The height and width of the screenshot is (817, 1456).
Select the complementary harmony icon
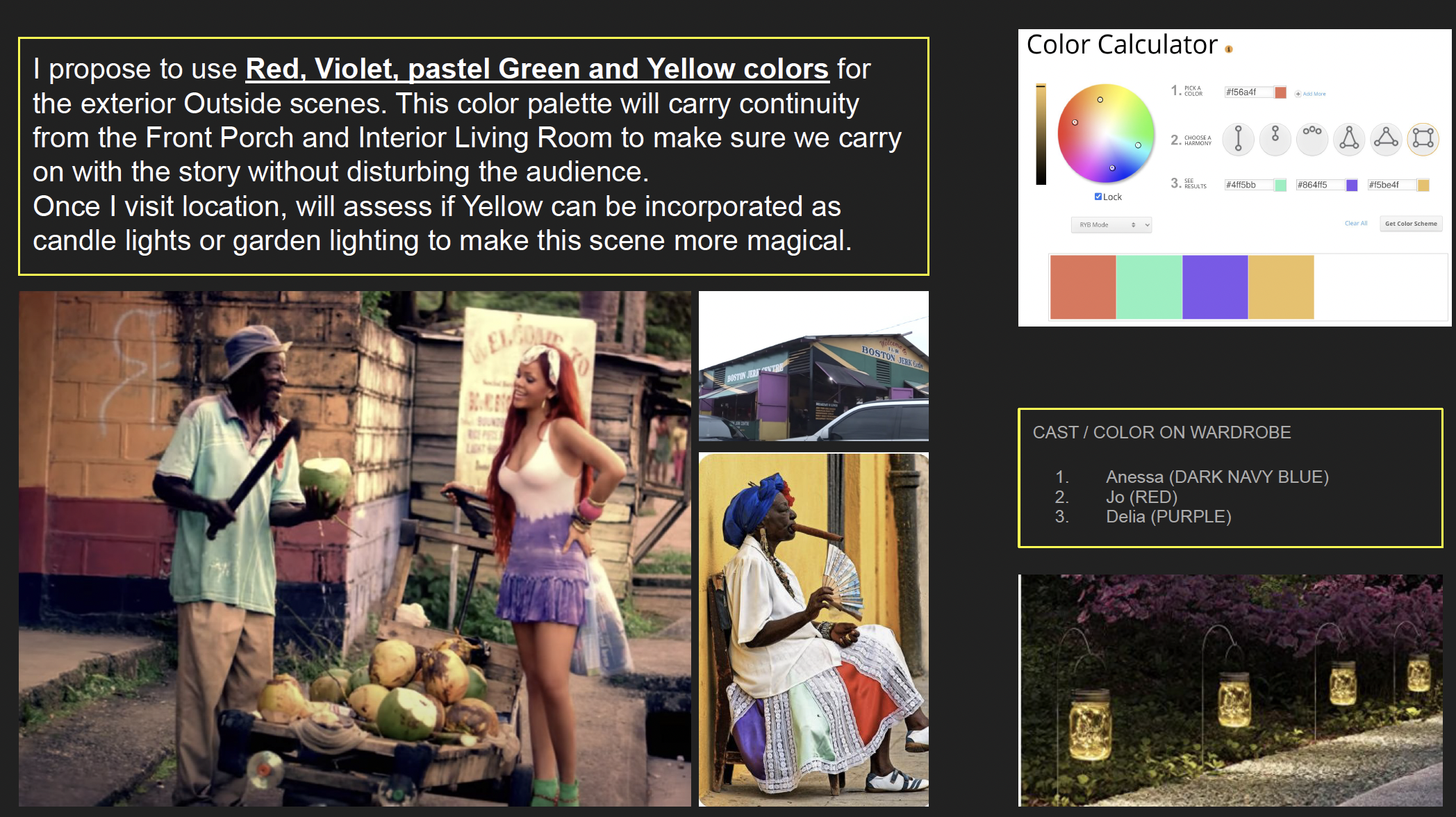pyautogui.click(x=1238, y=138)
